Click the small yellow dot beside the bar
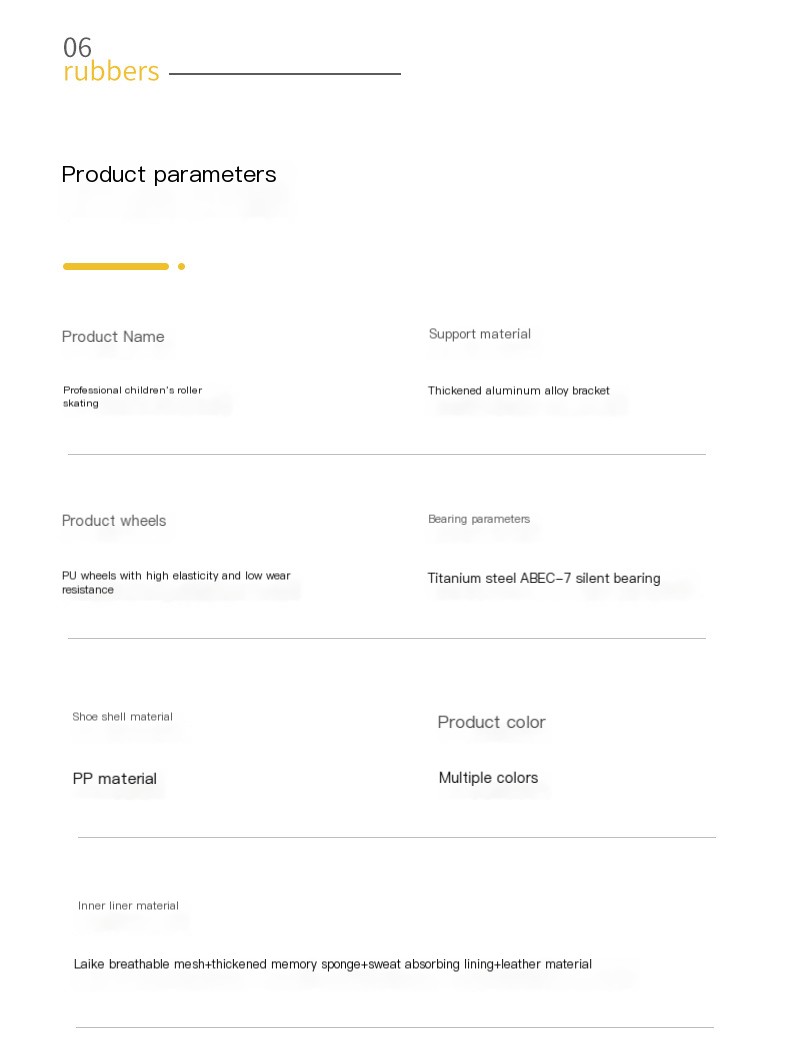Screen dimensions: 790x1063 pyautogui.click(x=181, y=266)
